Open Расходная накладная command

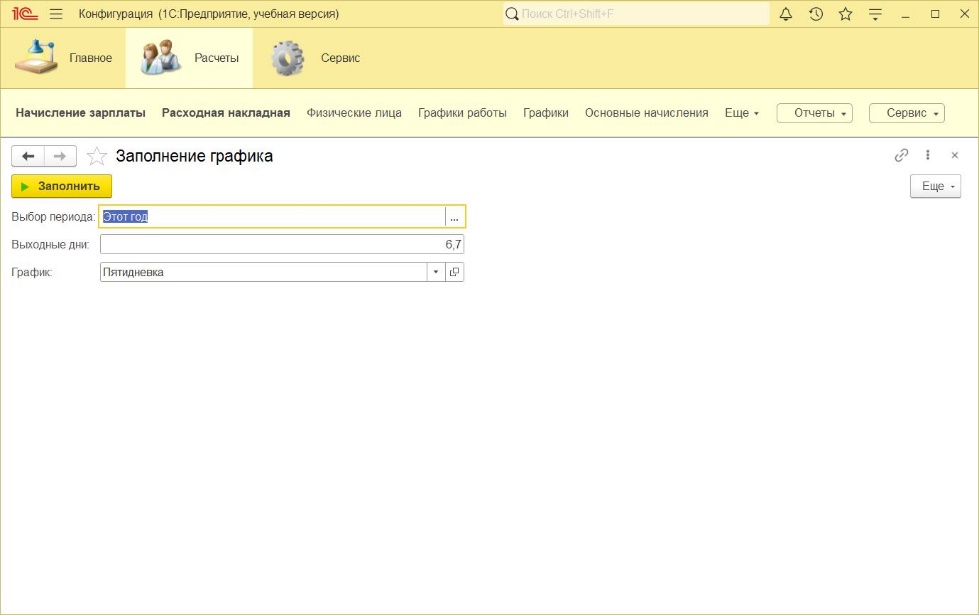226,113
